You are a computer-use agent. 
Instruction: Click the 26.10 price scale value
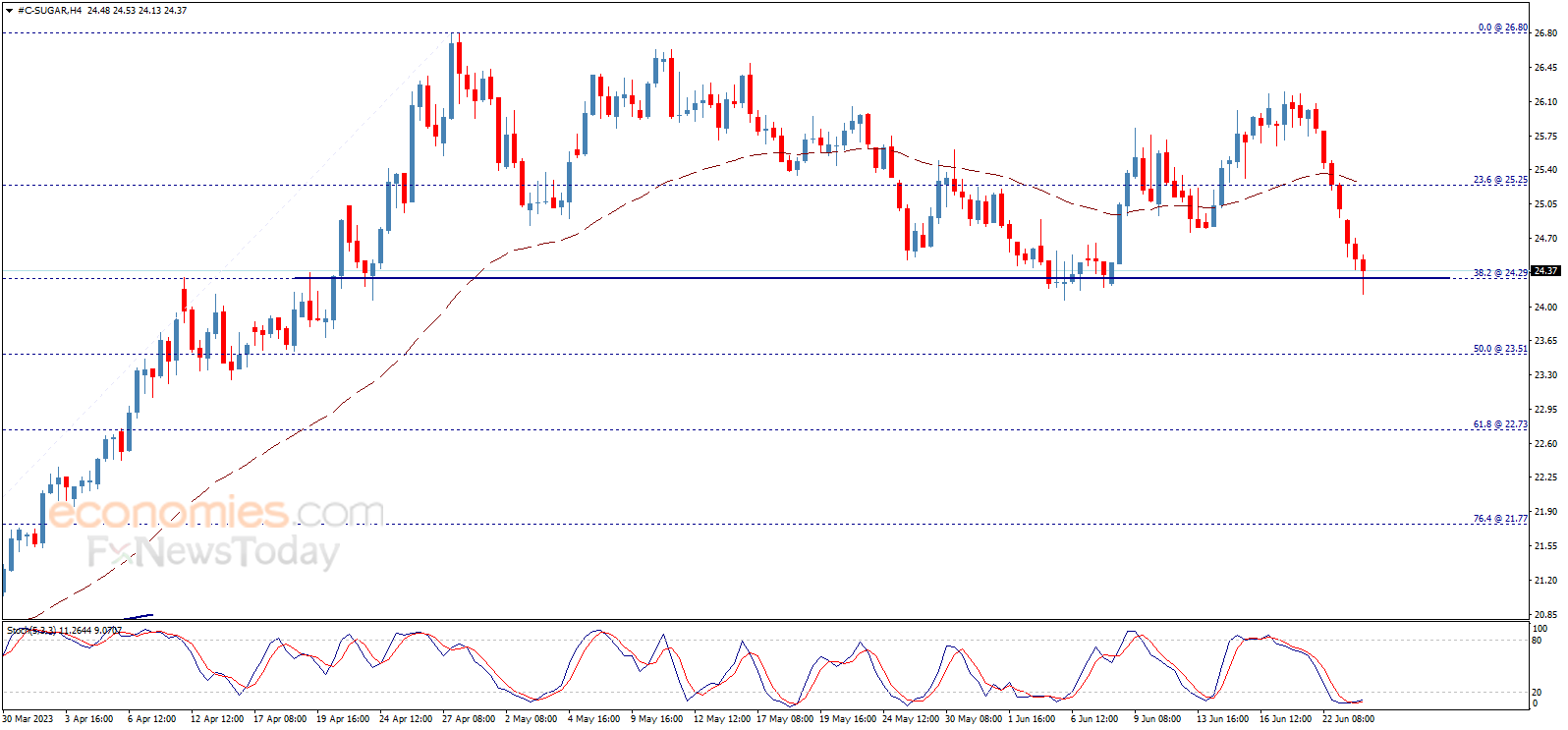pos(1545,102)
